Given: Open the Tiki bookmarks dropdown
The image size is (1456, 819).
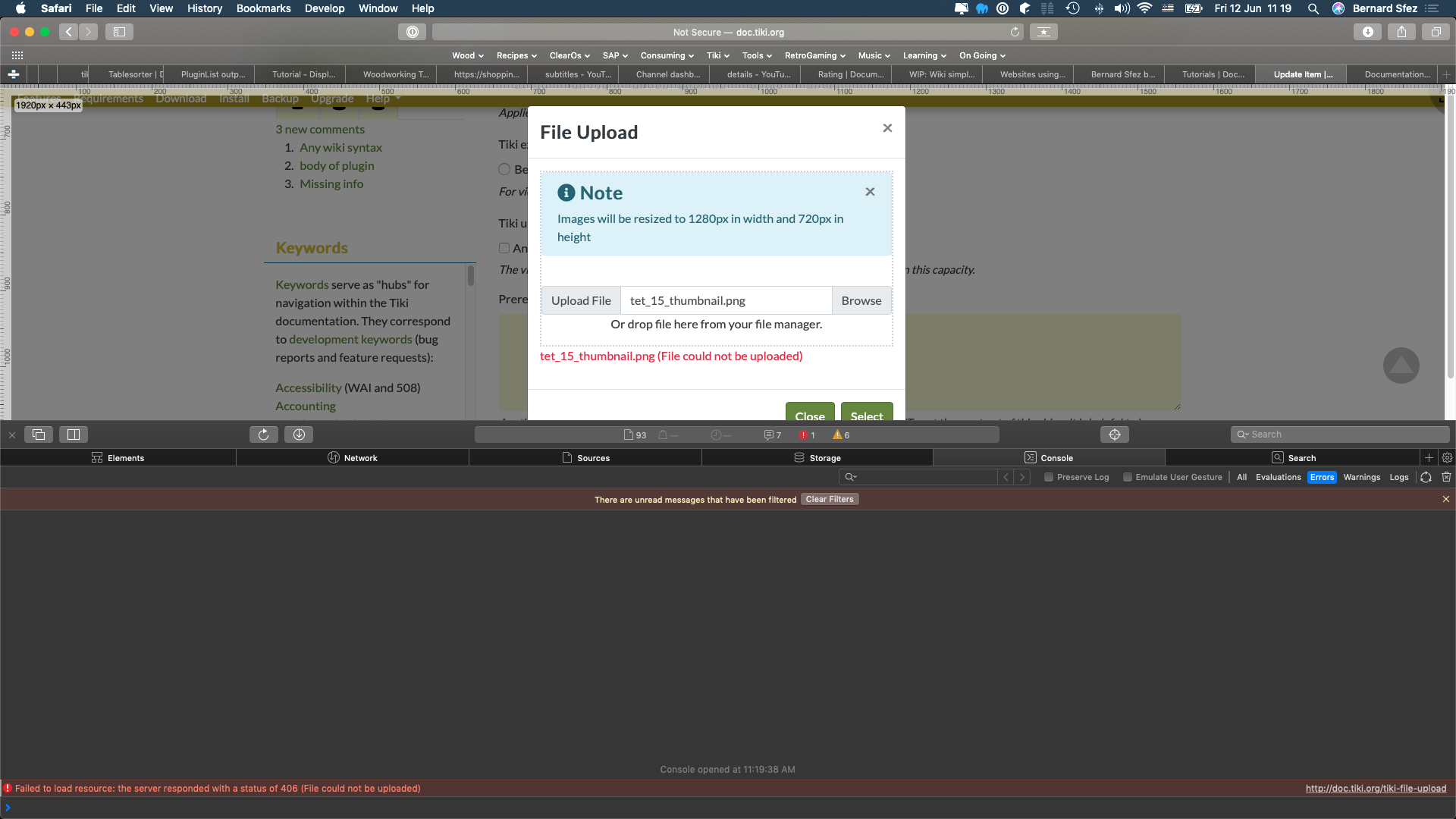Looking at the screenshot, I should coord(717,55).
